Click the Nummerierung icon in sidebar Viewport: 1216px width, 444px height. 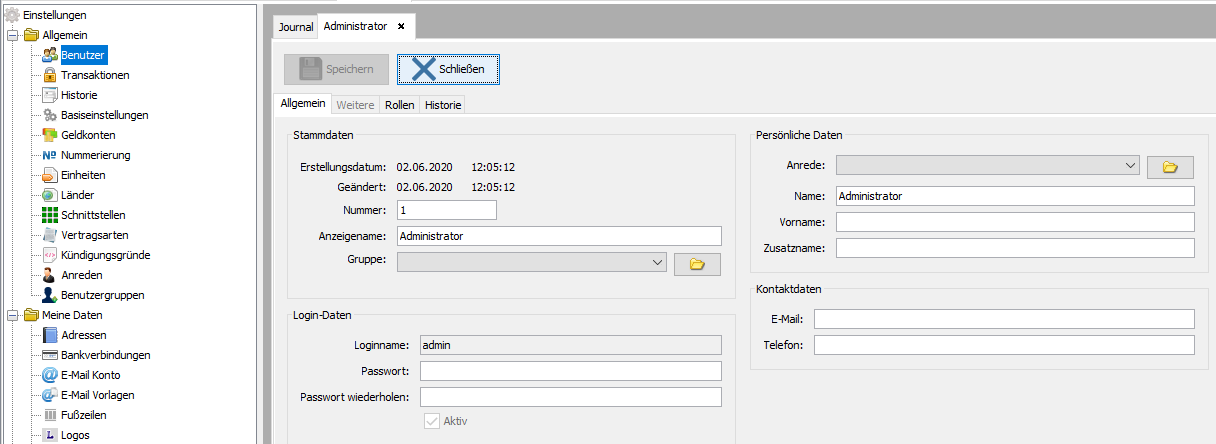tap(49, 155)
